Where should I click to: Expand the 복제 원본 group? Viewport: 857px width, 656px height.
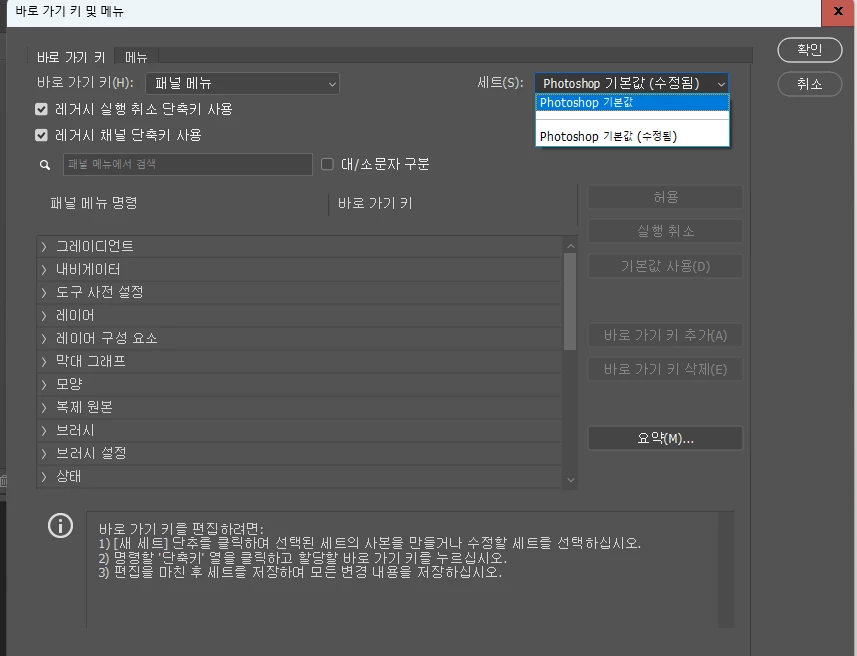44,408
